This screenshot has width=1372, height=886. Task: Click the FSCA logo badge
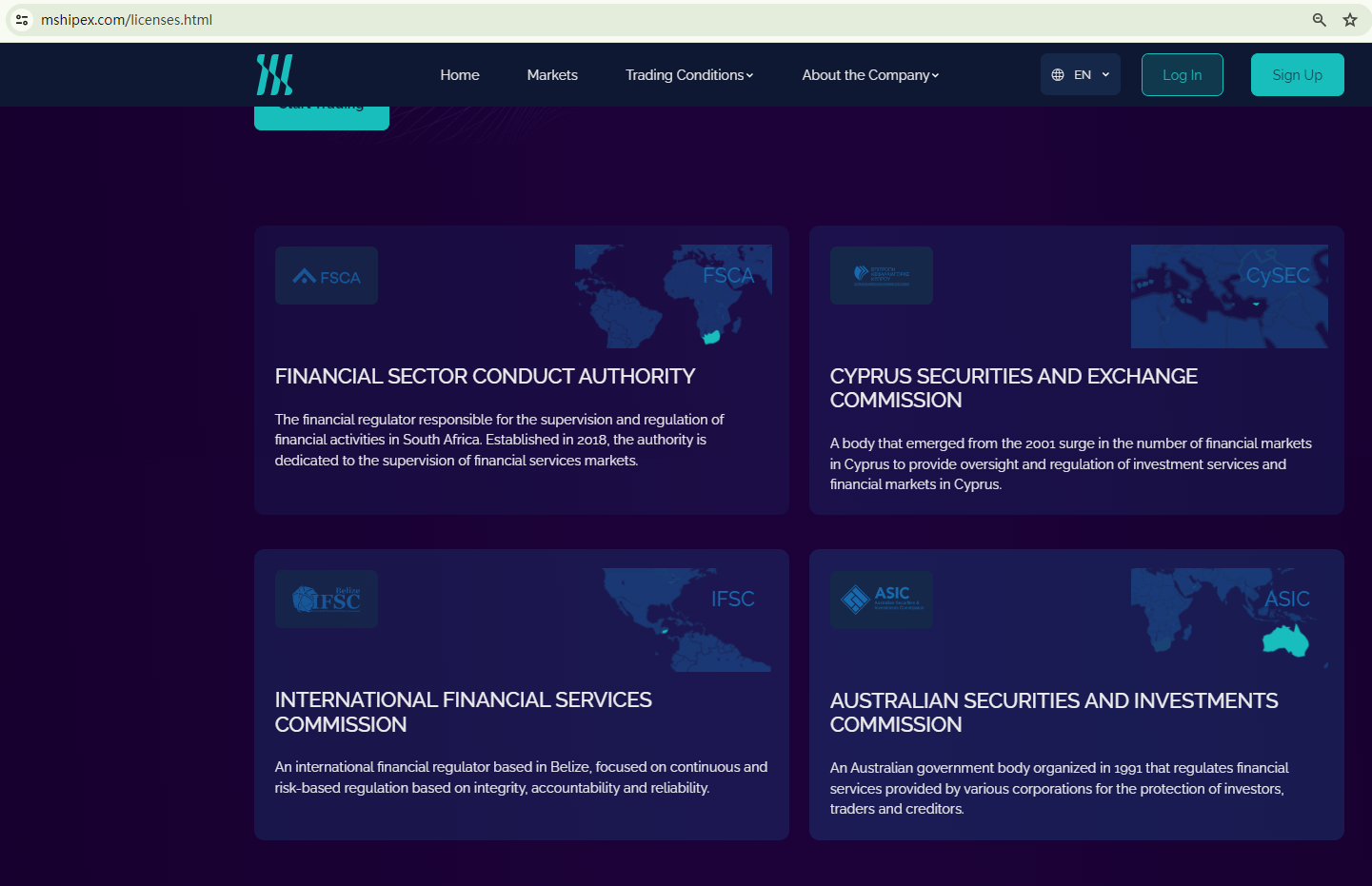pos(327,276)
